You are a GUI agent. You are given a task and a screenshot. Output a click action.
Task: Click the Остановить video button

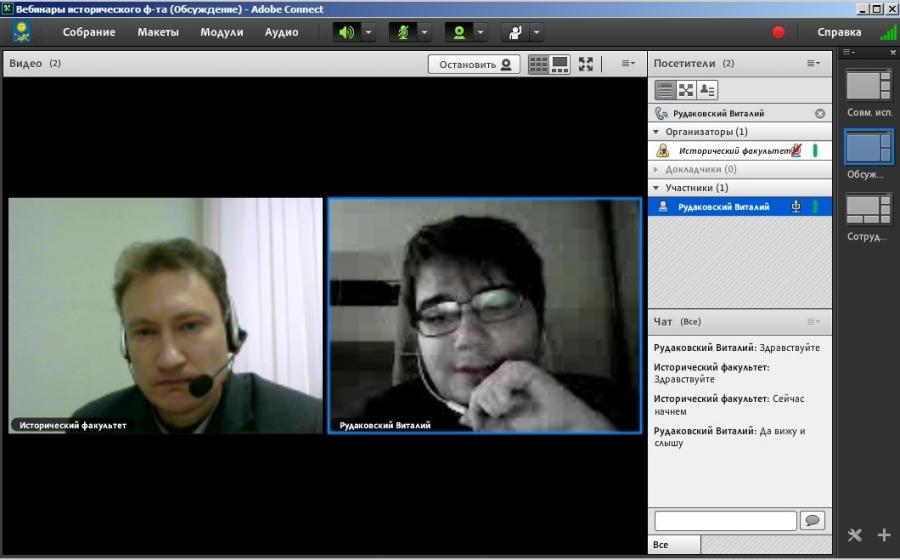(x=474, y=64)
